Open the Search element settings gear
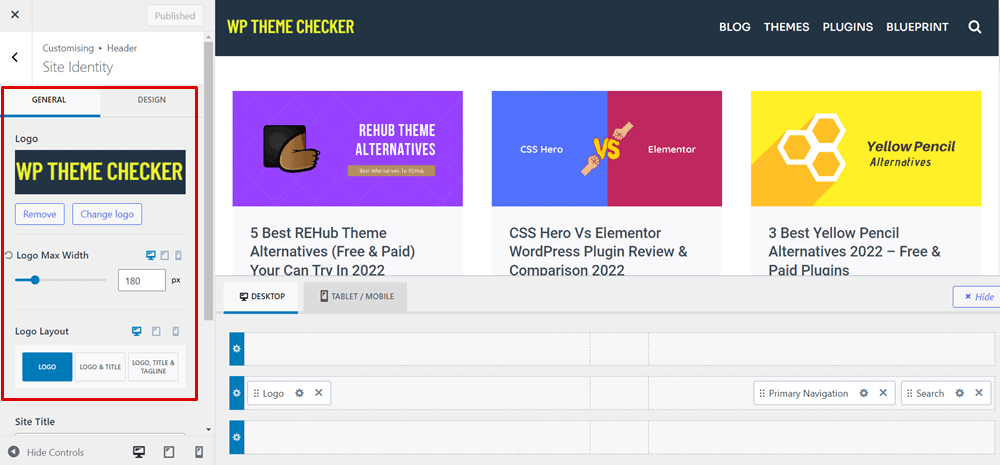The image size is (1000, 465). (x=959, y=393)
